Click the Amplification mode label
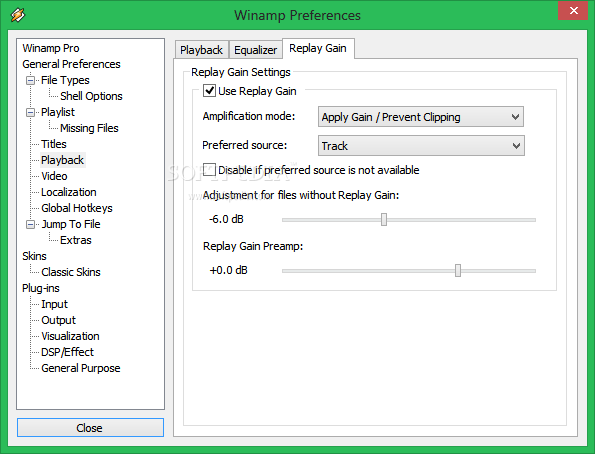Image resolution: width=595 pixels, height=454 pixels. click(249, 116)
